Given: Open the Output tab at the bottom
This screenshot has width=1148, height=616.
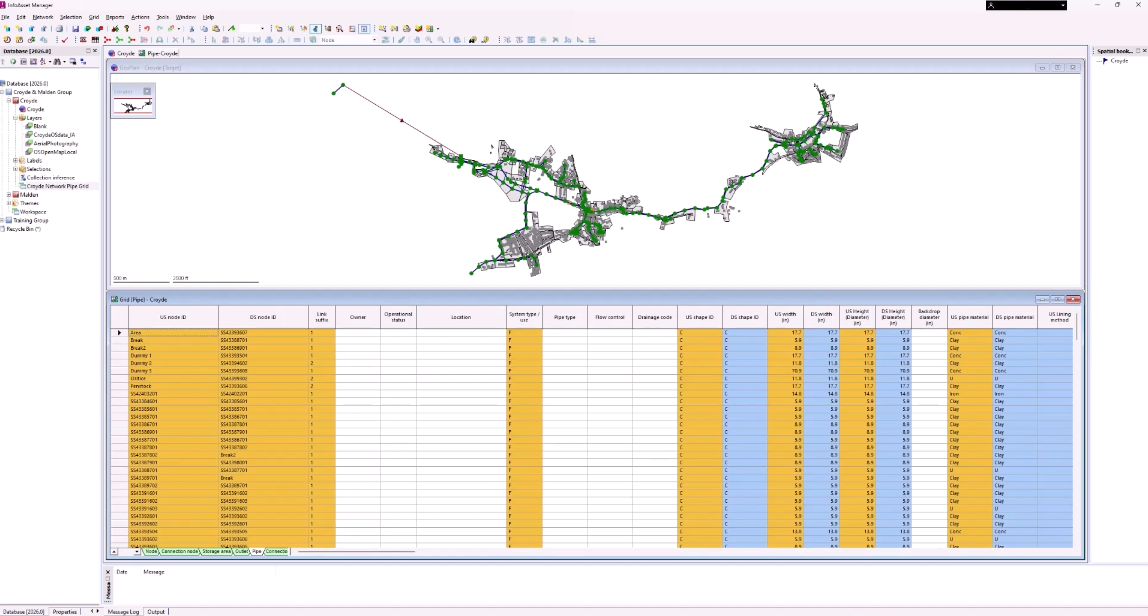Looking at the screenshot, I should pyautogui.click(x=156, y=611).
